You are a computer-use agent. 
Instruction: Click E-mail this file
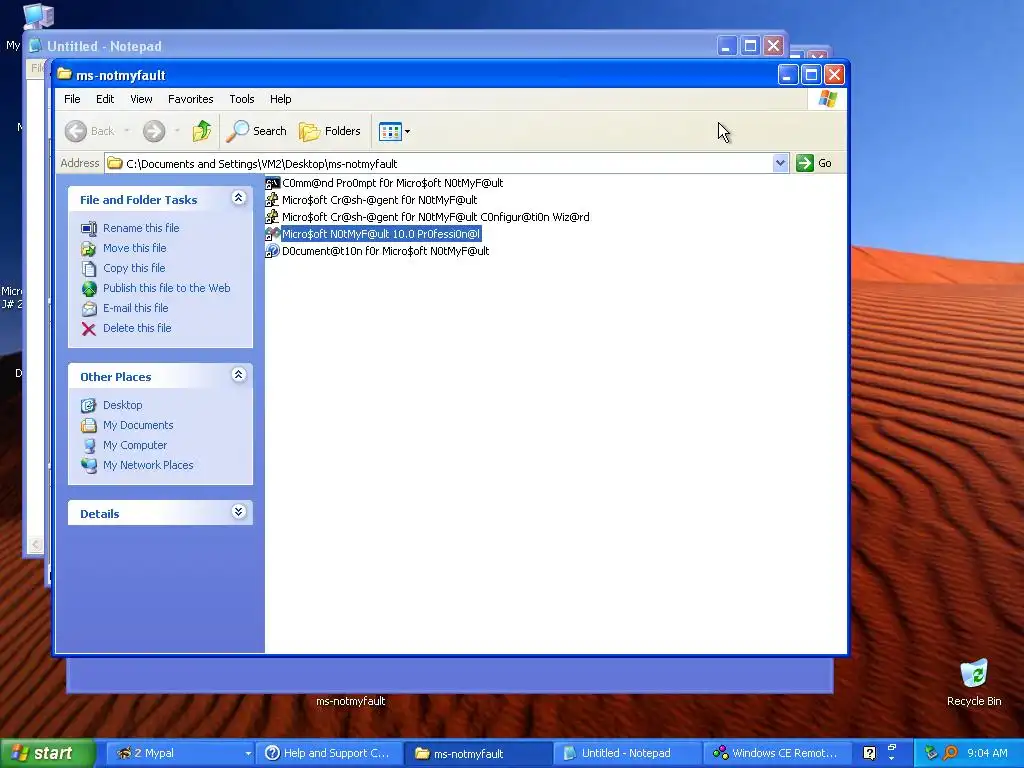[135, 308]
